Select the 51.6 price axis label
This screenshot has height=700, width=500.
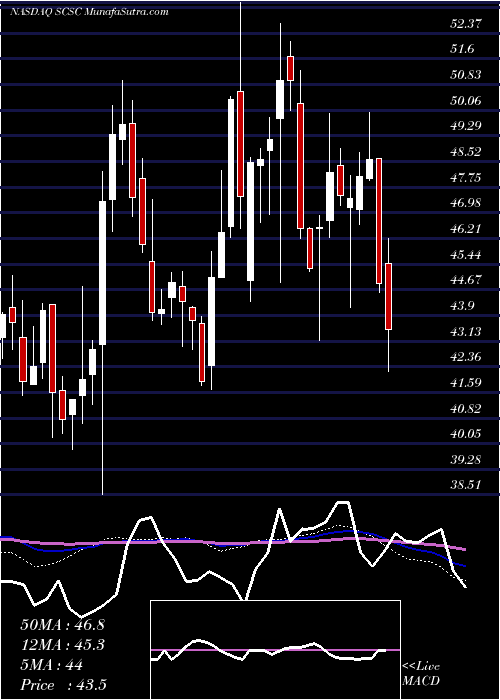(462, 50)
